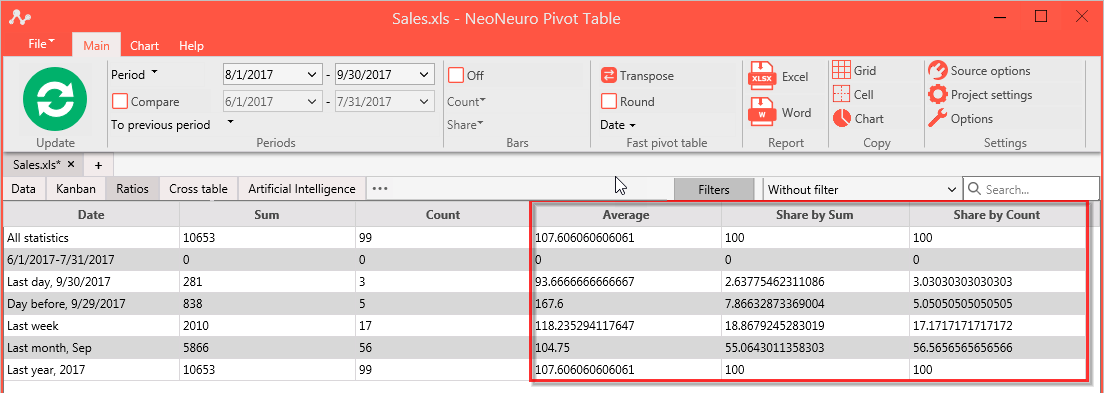Image resolution: width=1104 pixels, height=393 pixels.
Task: Select the All statistics row label
Action: click(38, 237)
